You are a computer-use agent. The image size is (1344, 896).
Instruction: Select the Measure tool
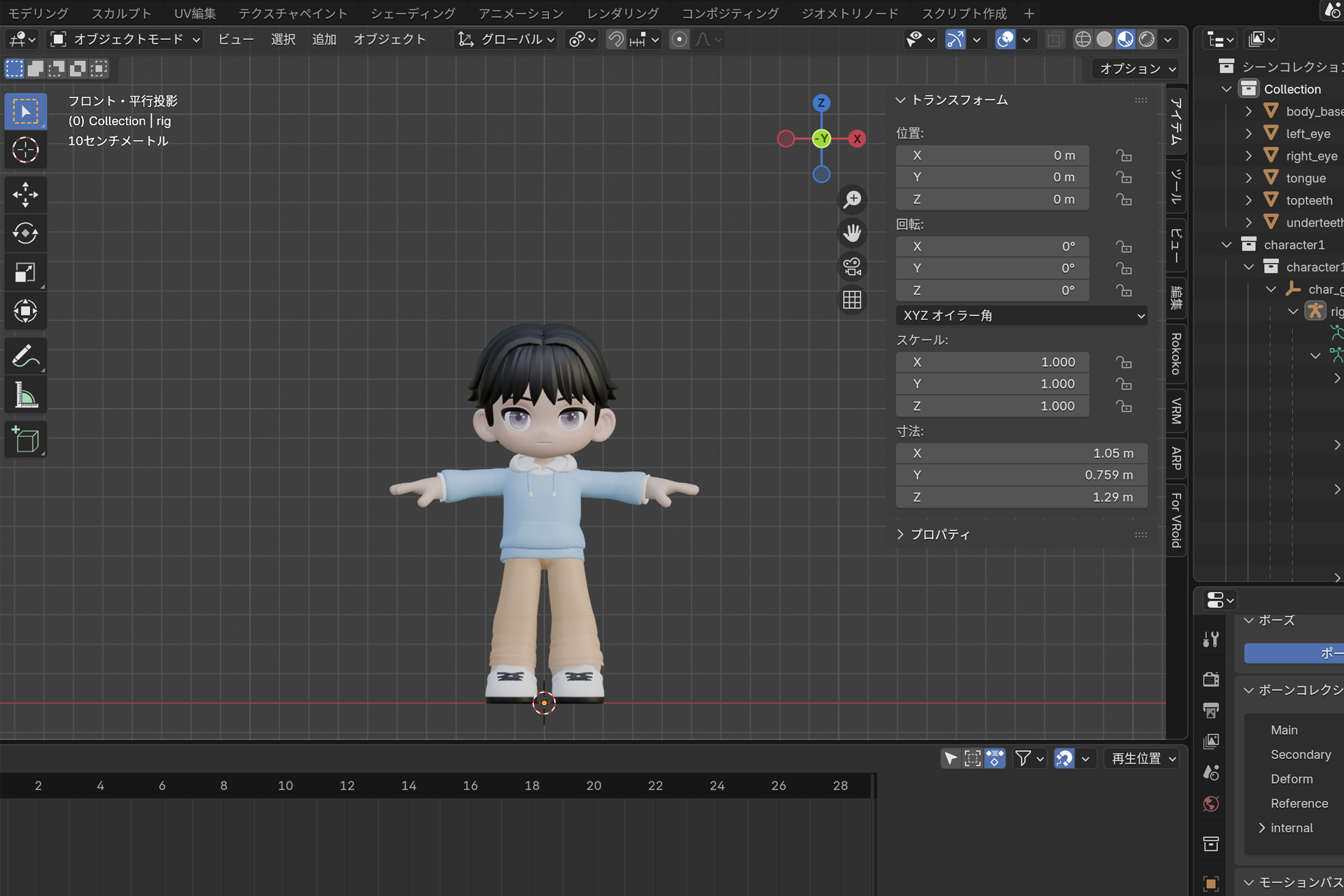coord(25,395)
